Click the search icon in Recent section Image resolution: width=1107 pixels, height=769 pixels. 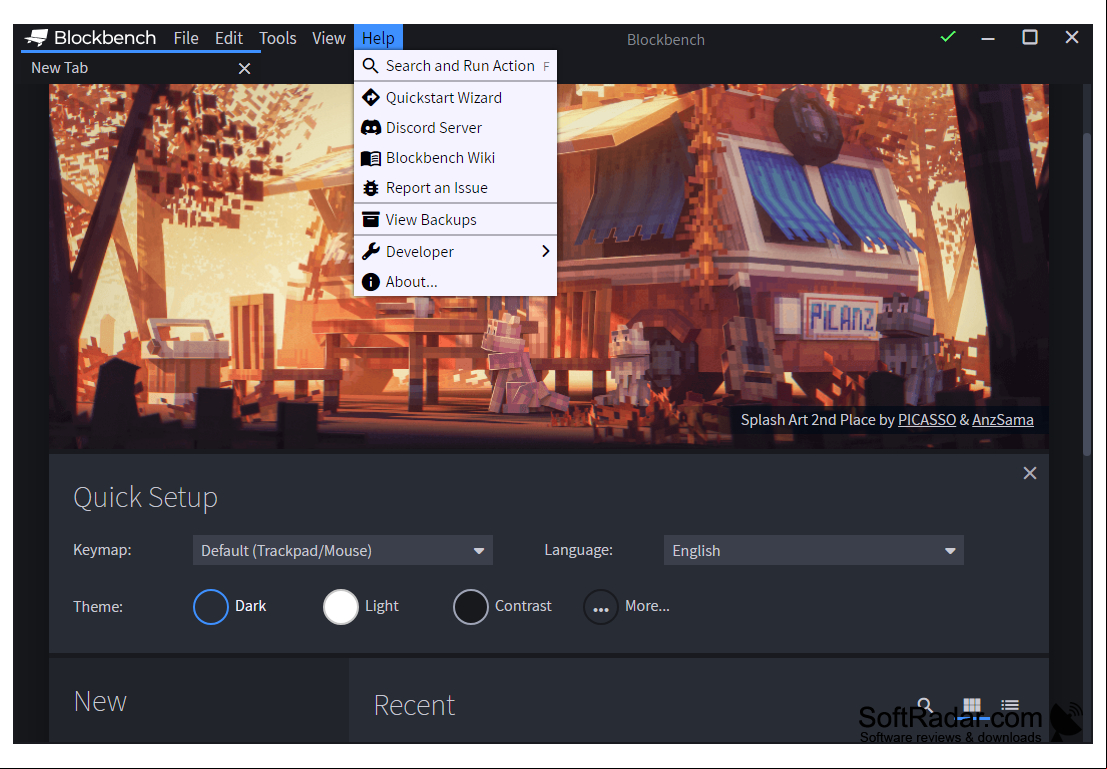(926, 705)
